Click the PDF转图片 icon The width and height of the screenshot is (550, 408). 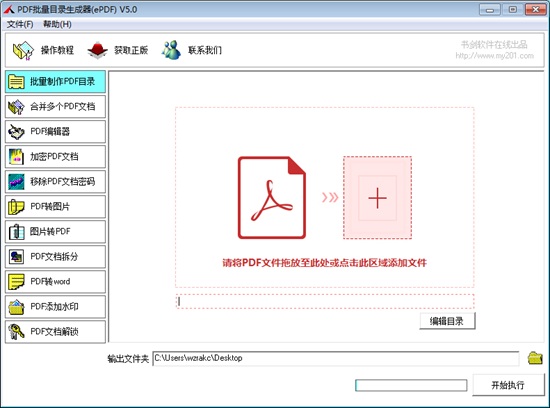(x=16, y=207)
